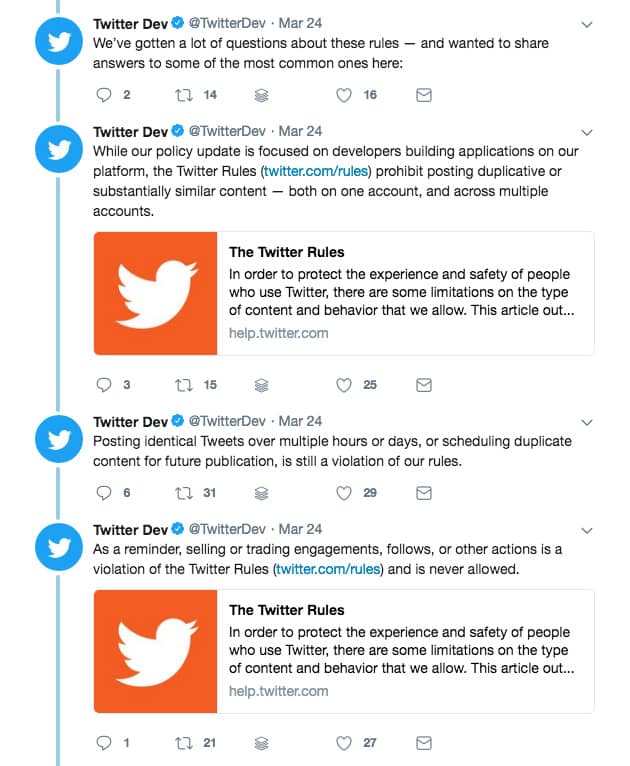The height and width of the screenshot is (766, 630).
Task: Open the chevron menu on the policy update tweet
Action: pyautogui.click(x=587, y=132)
